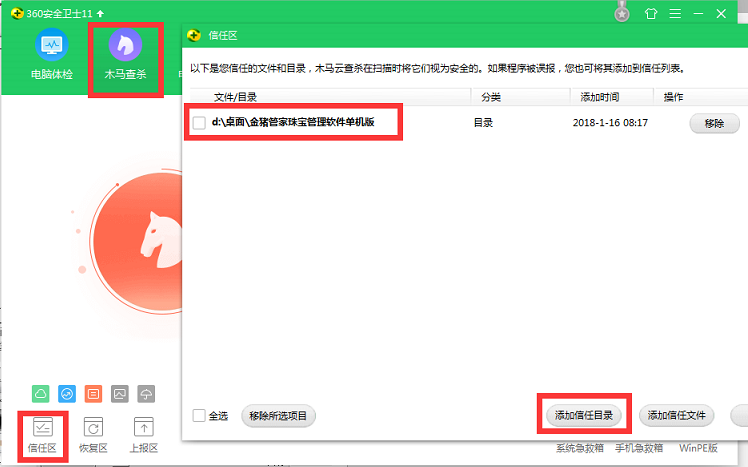Image resolution: width=748 pixels, height=467 pixels.
Task: Click the 360安全卫士11 title text
Action: [59, 13]
